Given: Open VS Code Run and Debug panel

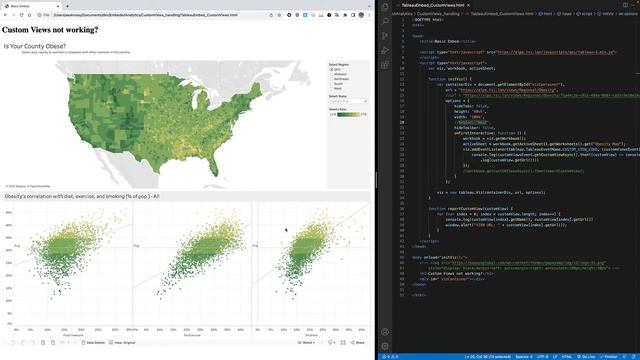Looking at the screenshot, I should tap(385, 50).
